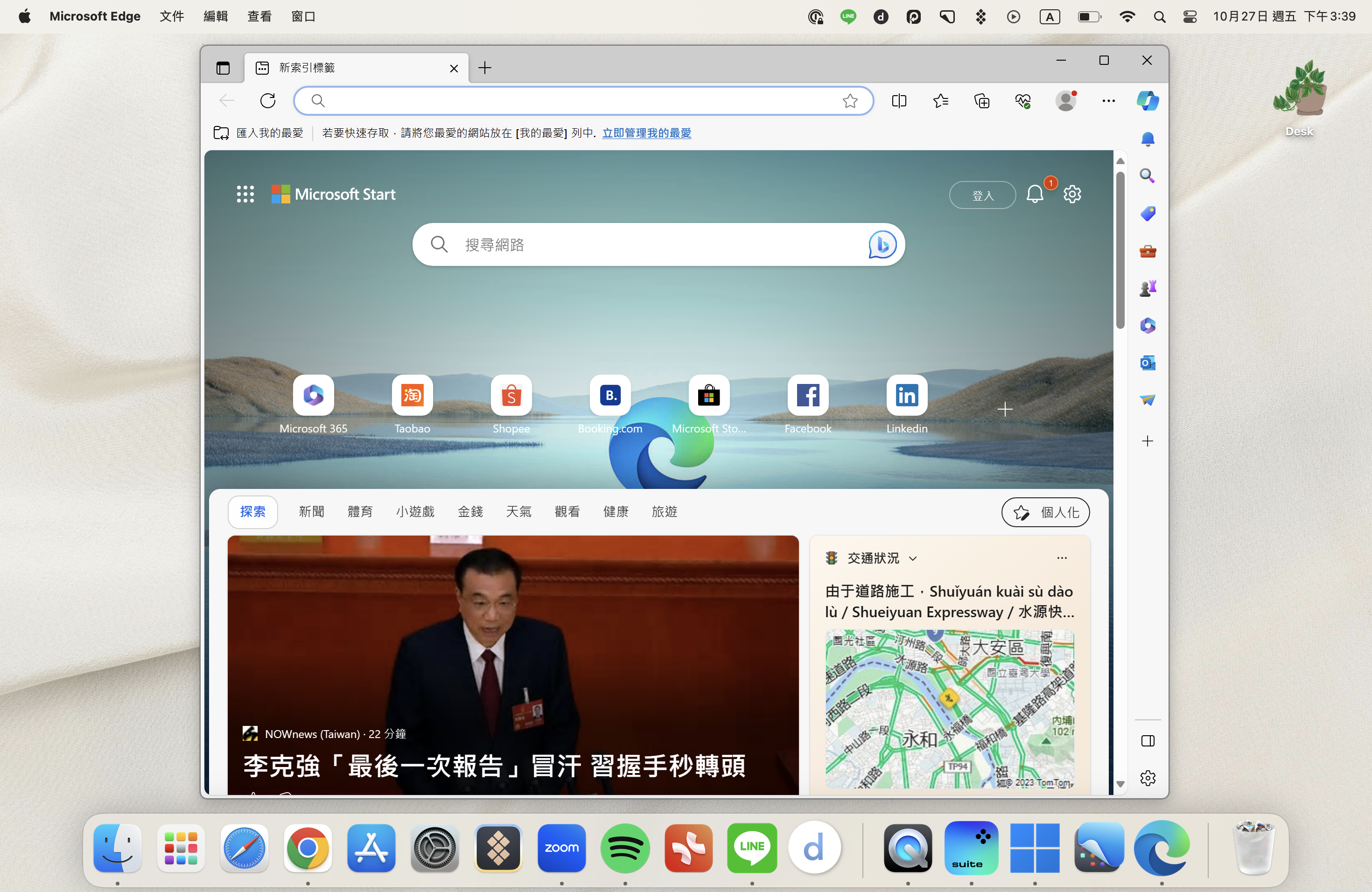The image size is (1372, 892).
Task: Open Control Center in menu bar
Action: (x=1190, y=16)
